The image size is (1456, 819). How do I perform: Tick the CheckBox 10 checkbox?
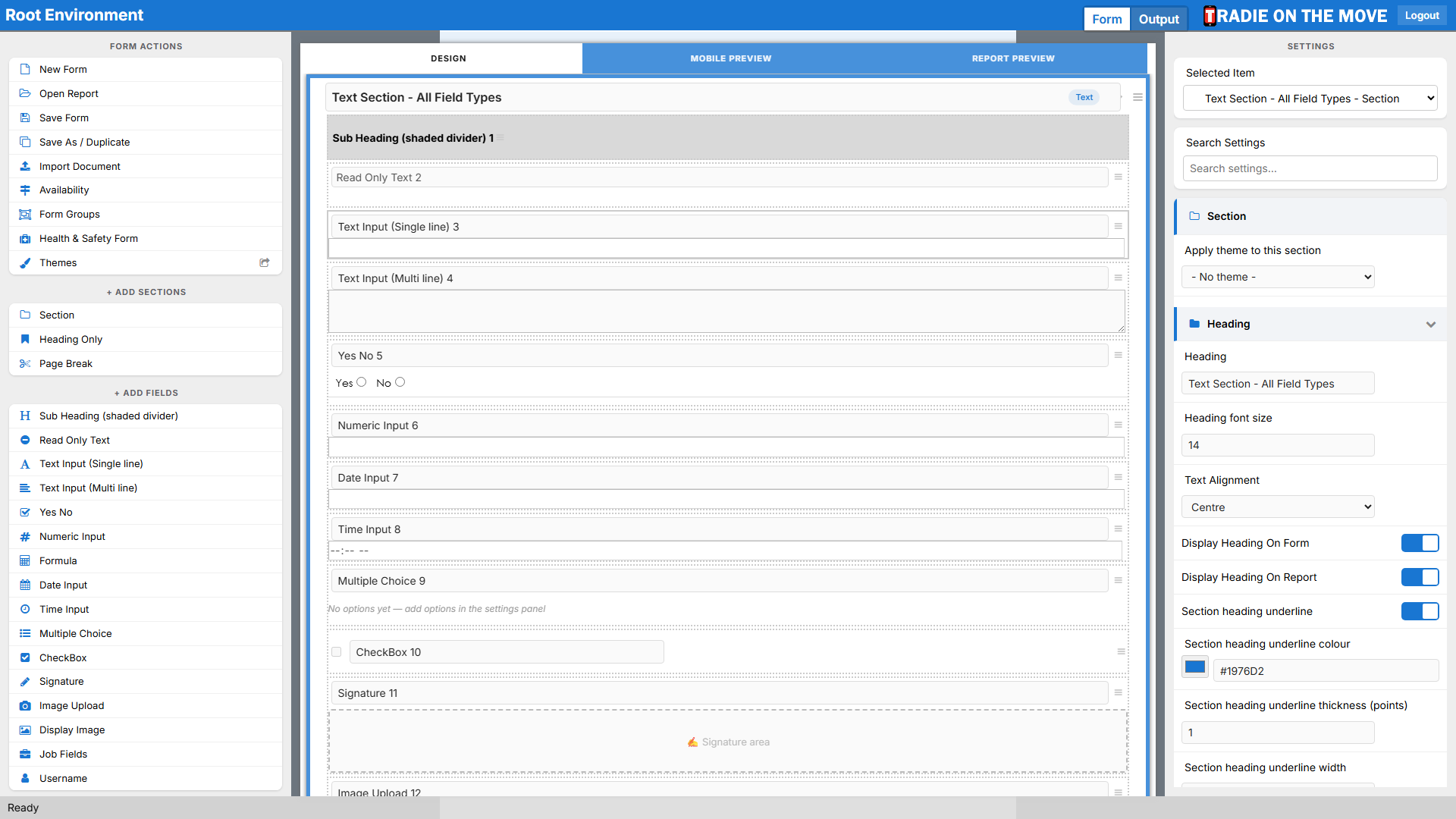point(337,651)
